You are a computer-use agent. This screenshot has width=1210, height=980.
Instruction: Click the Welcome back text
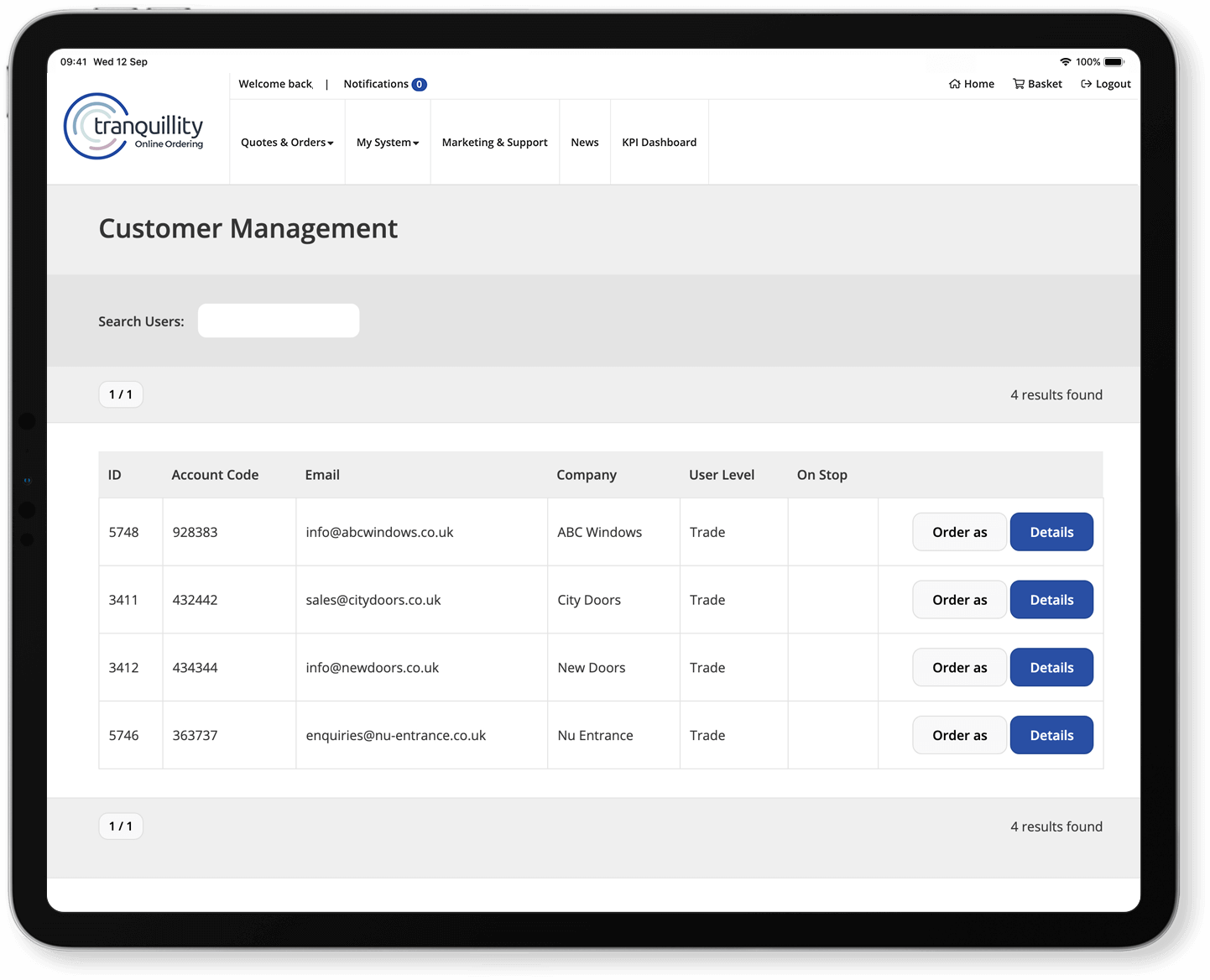pos(275,84)
